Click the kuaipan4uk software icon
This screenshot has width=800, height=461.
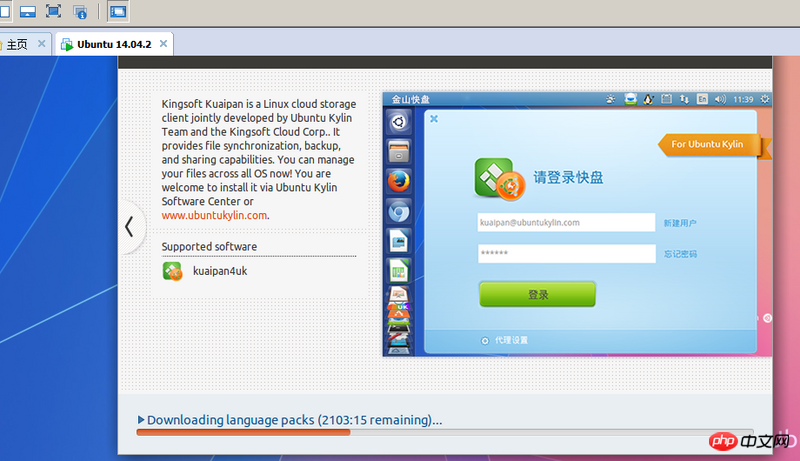[x=172, y=271]
